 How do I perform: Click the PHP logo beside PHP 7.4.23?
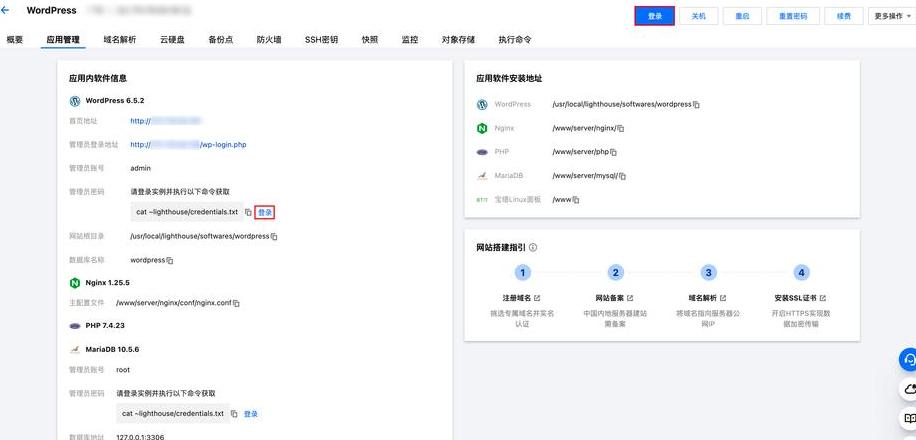pyautogui.click(x=74, y=325)
